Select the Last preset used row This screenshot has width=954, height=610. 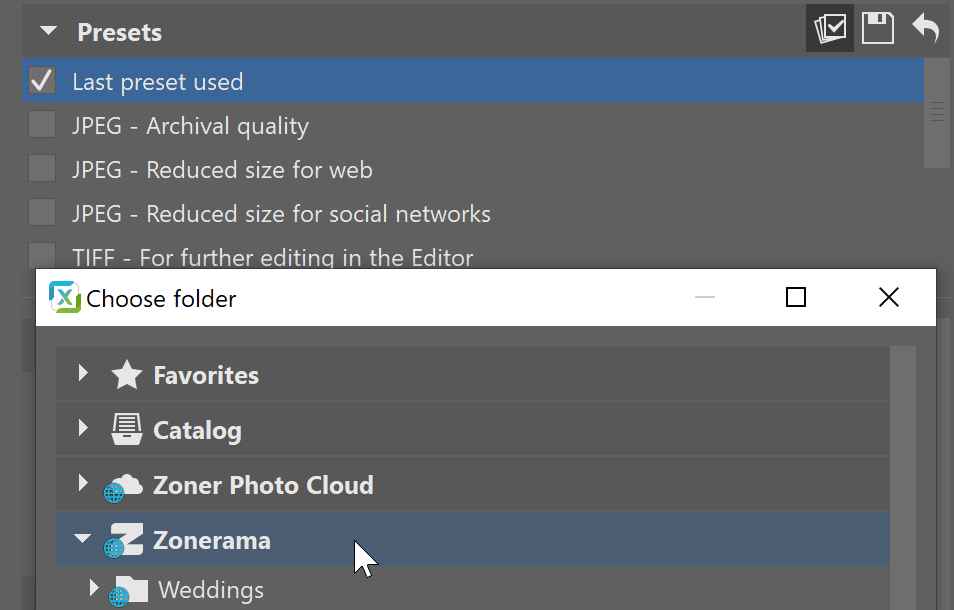pyautogui.click(x=473, y=80)
